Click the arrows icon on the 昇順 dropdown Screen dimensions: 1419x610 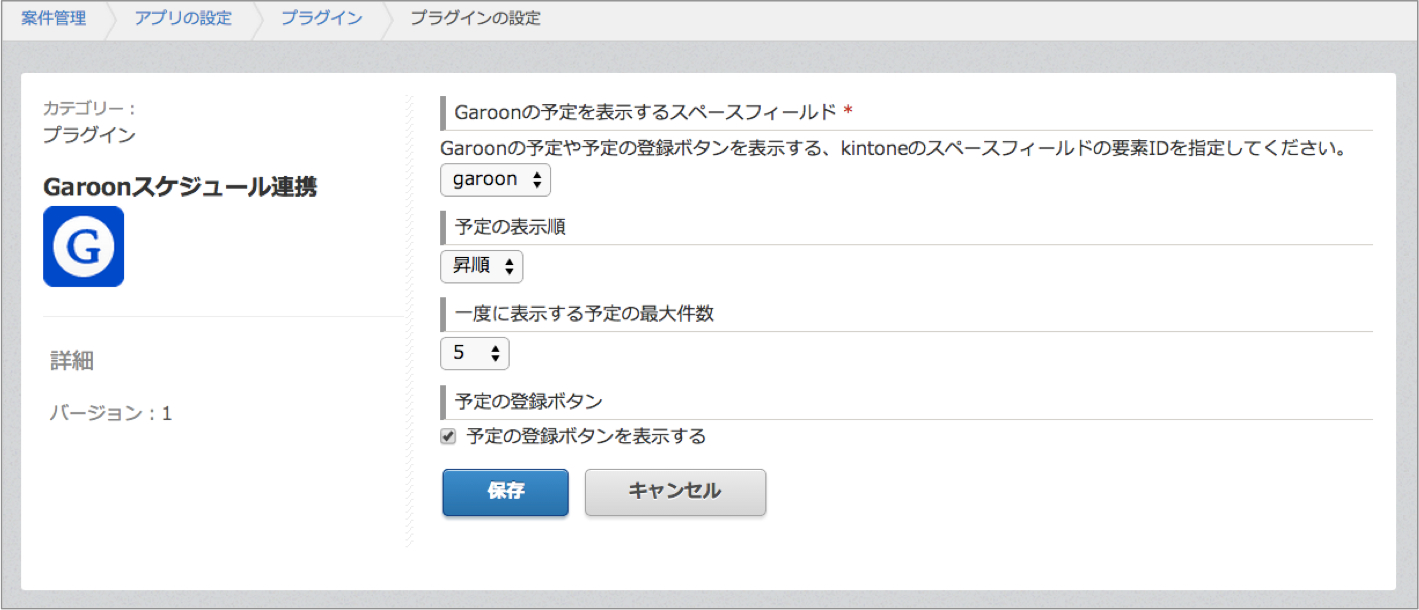(510, 266)
